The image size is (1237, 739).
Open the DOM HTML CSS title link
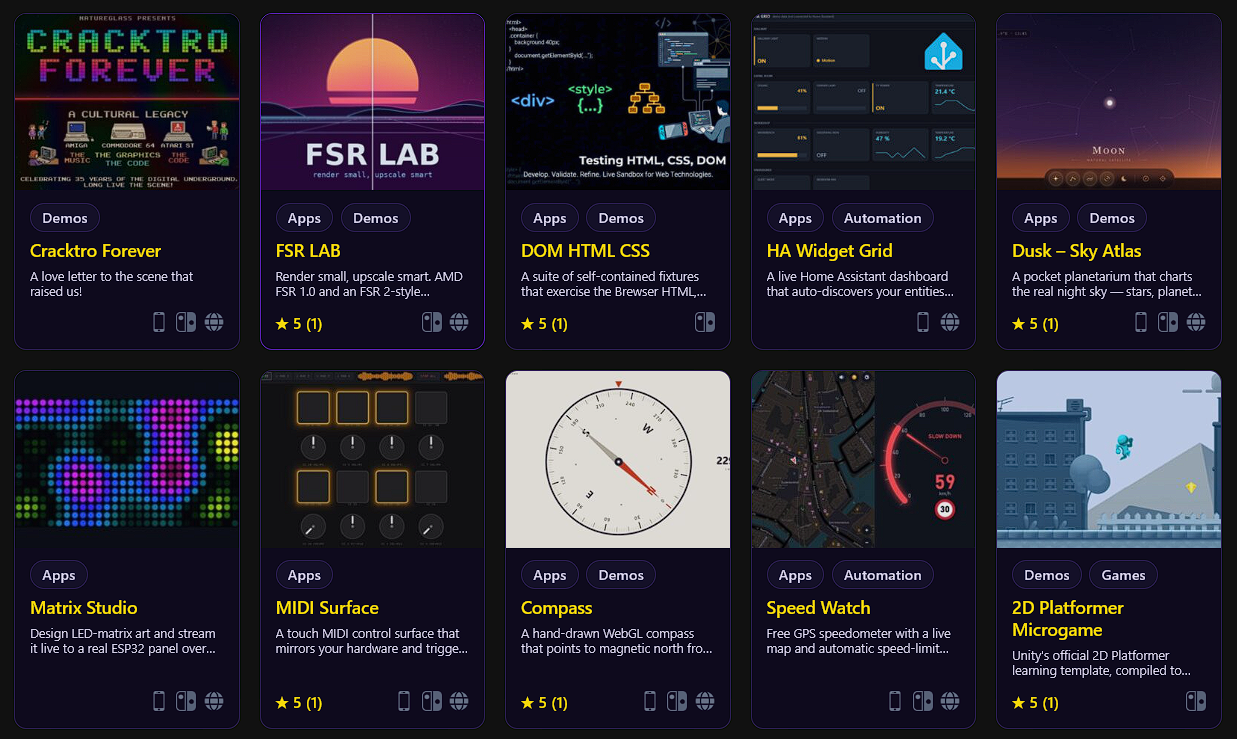coord(585,251)
